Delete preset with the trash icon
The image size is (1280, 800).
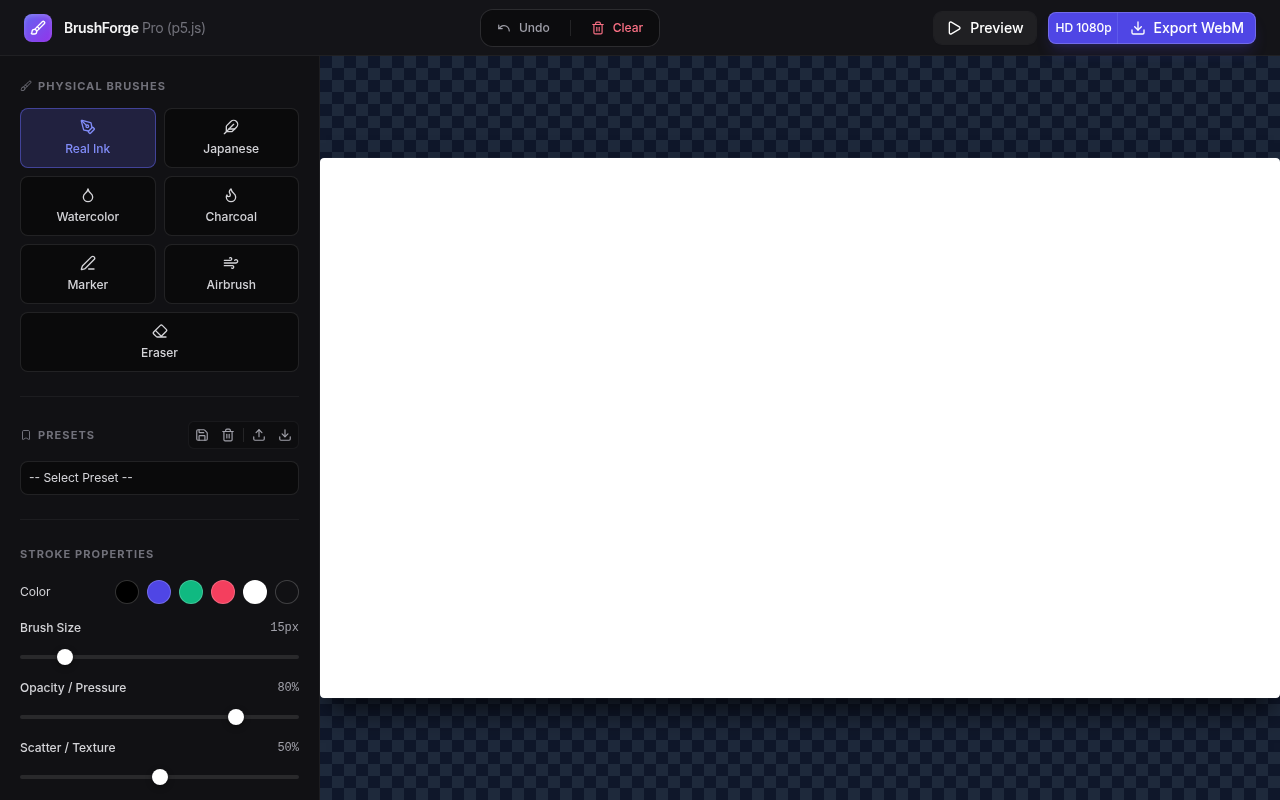228,435
